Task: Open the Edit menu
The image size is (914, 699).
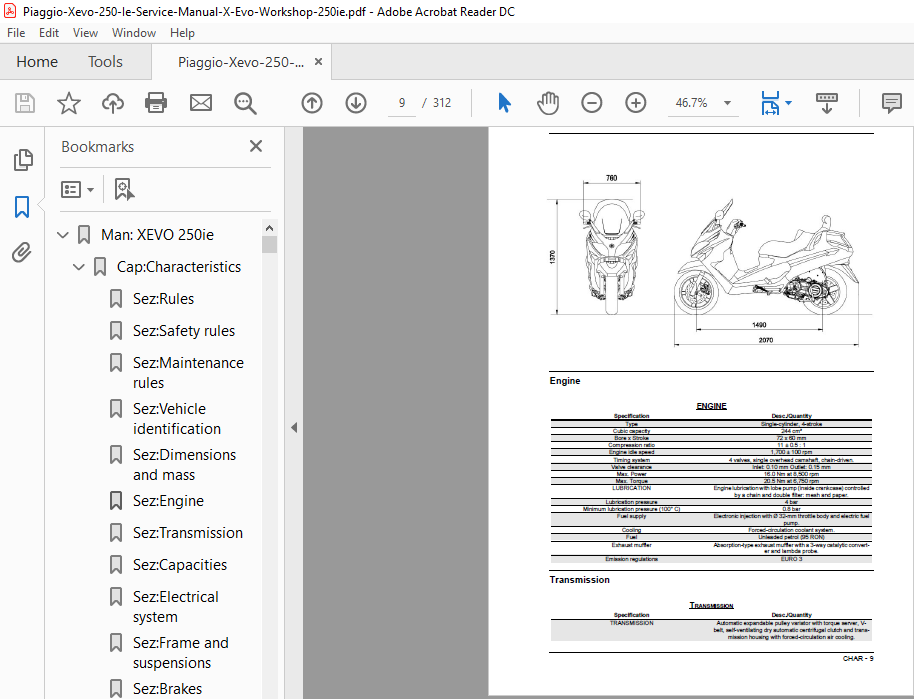Action: point(49,33)
